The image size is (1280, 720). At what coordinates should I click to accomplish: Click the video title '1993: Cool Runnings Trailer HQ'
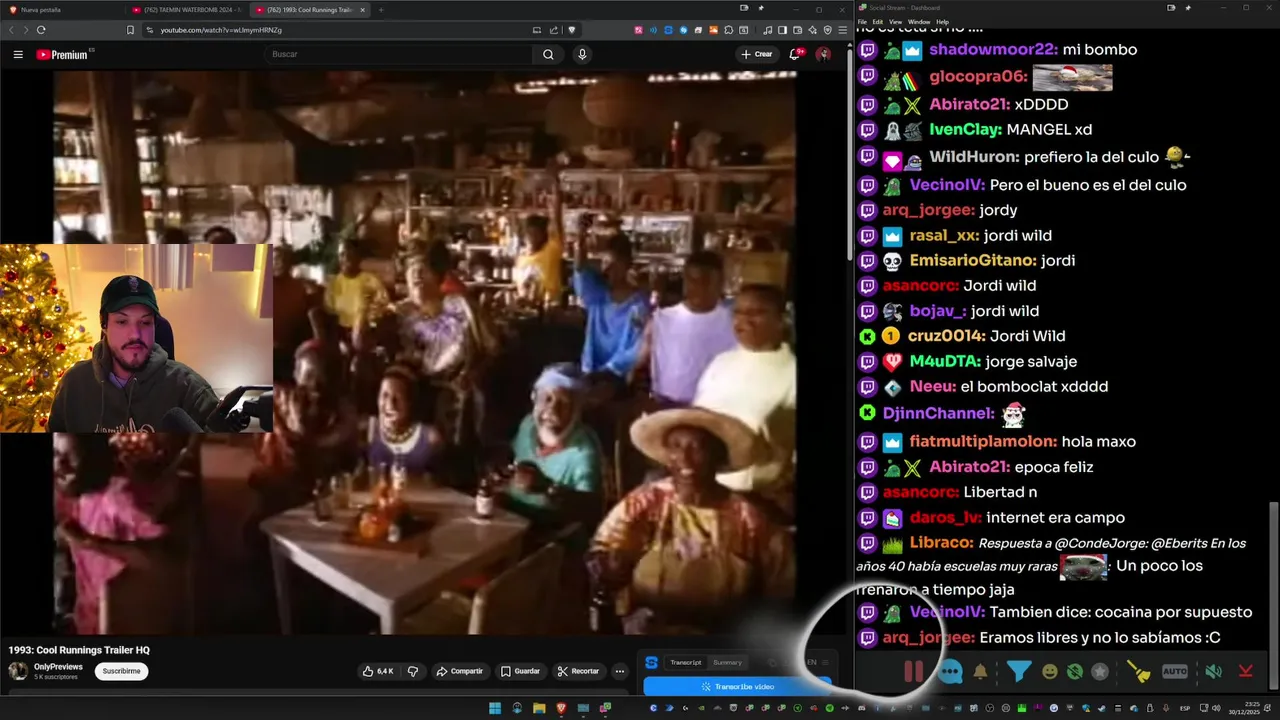pos(79,650)
